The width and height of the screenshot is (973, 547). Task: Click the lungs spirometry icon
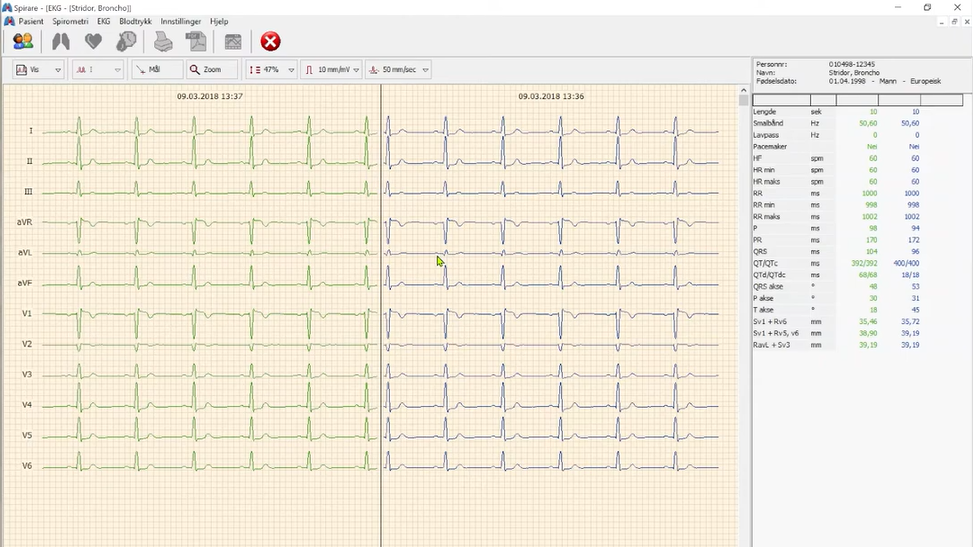61,42
